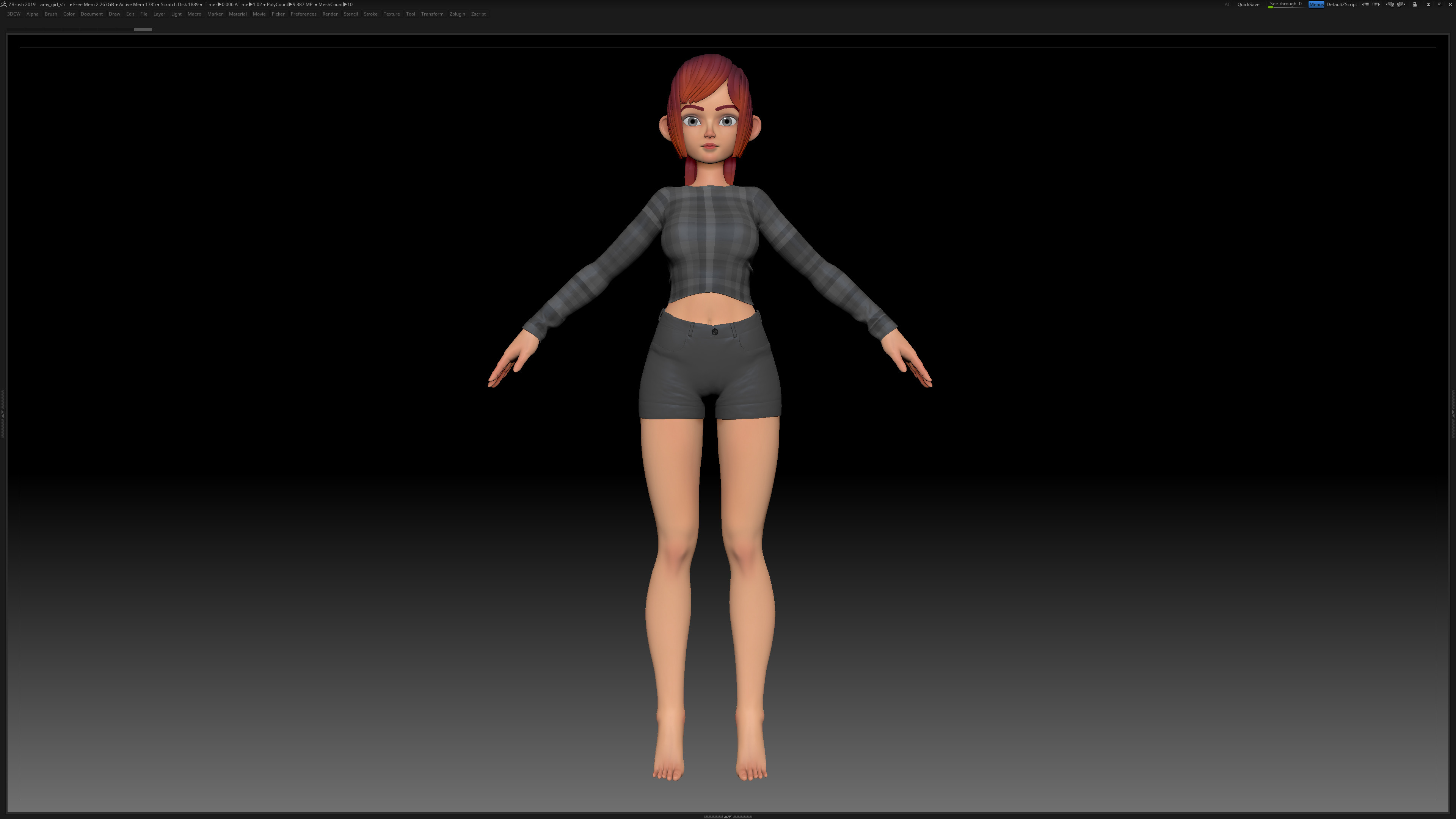Restore down the ZBrush window
This screenshot has height=819, width=1456.
tap(1440, 4)
